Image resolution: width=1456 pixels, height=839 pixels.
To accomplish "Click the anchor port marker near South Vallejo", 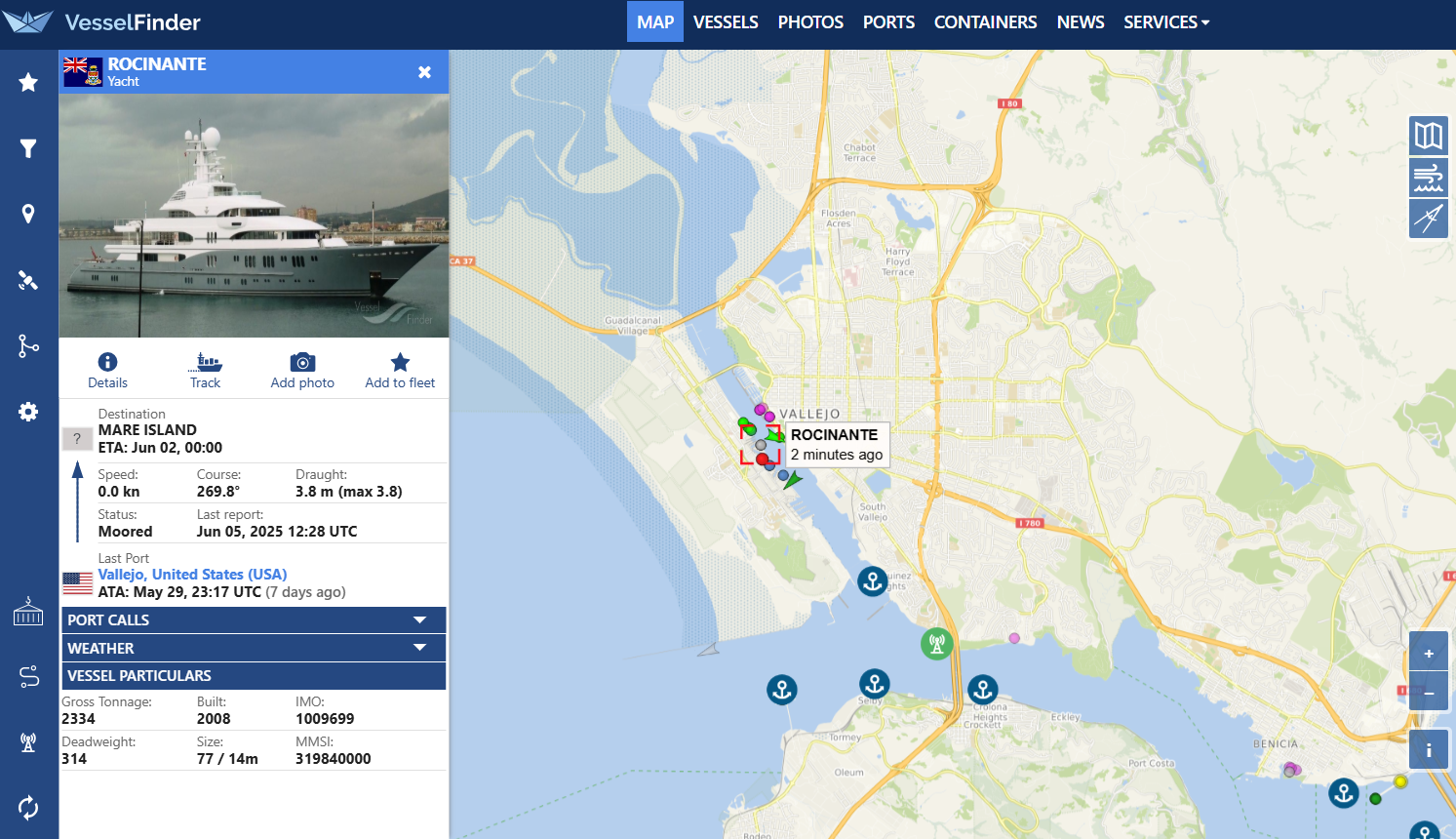I will (x=872, y=581).
